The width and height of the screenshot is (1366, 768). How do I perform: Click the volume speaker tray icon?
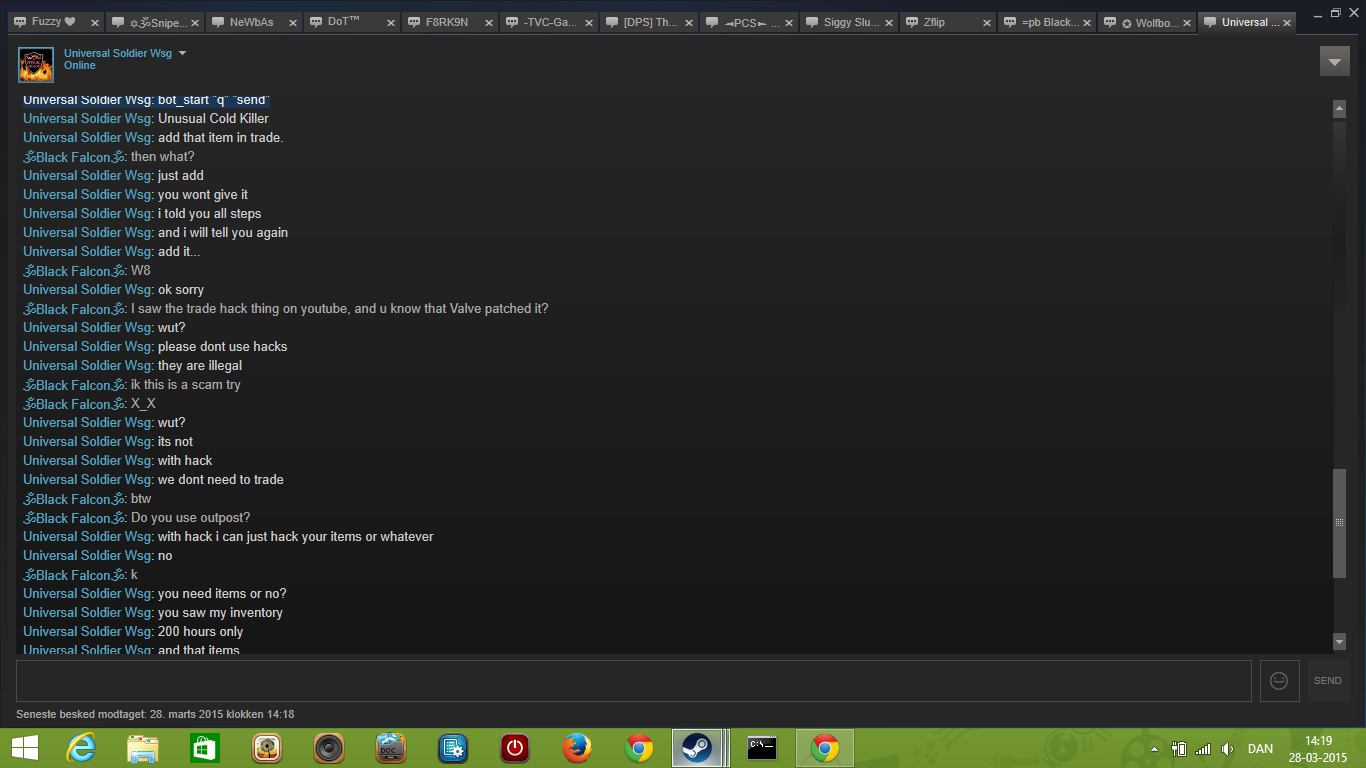click(1227, 749)
